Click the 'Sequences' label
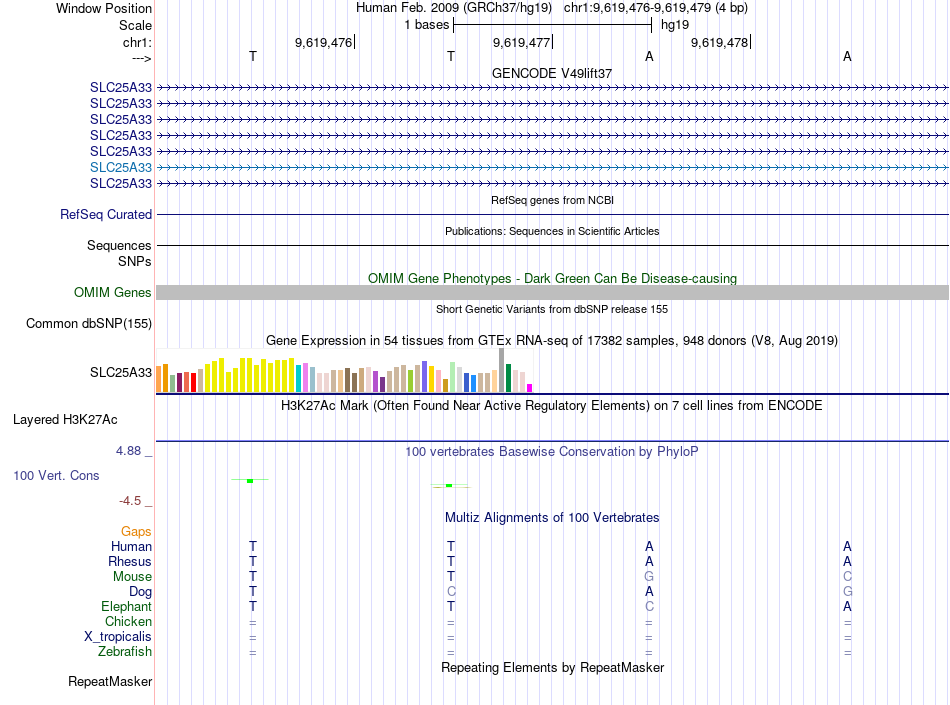 pyautogui.click(x=119, y=245)
